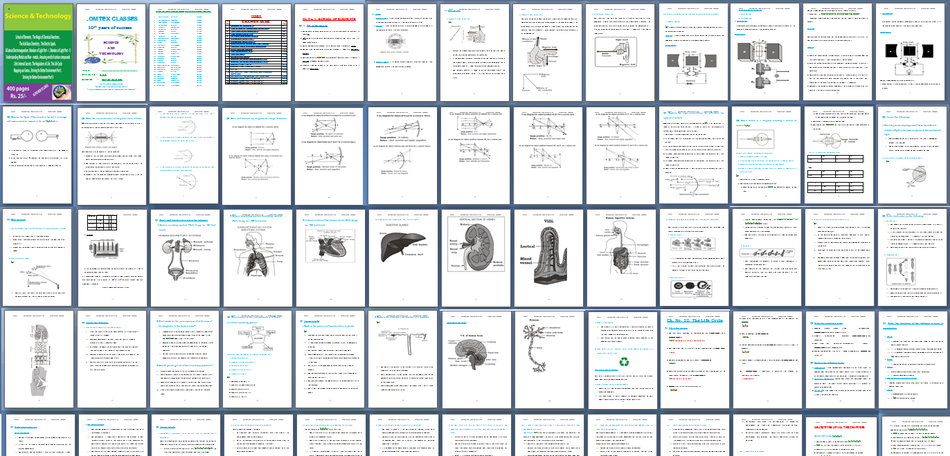950x456 pixels.
Task: Open the INDEX table page thumbnail
Action: 257,52
